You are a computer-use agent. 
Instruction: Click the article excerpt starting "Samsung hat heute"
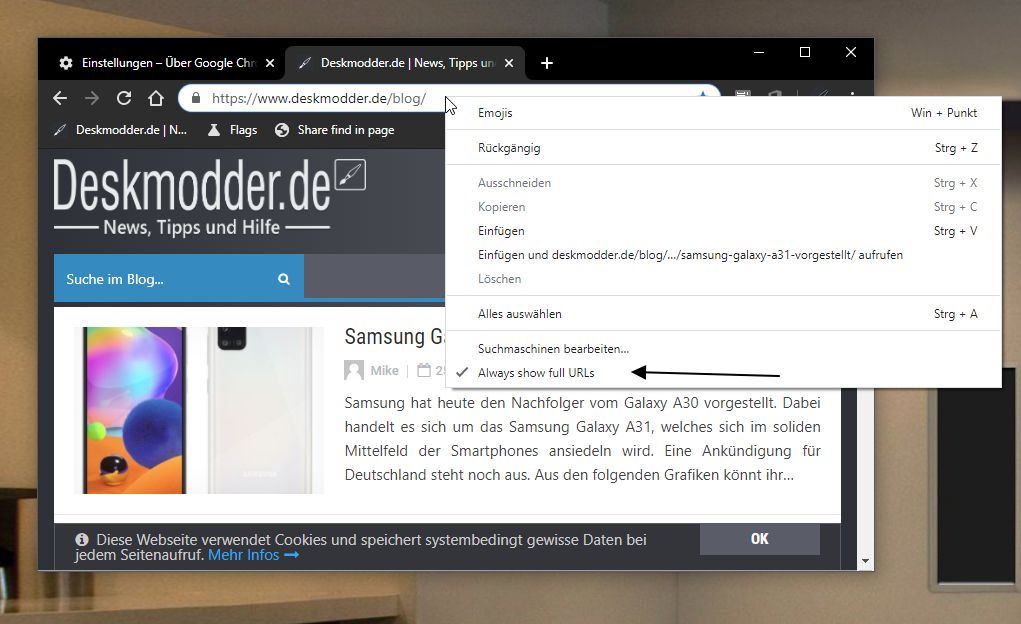[582, 439]
